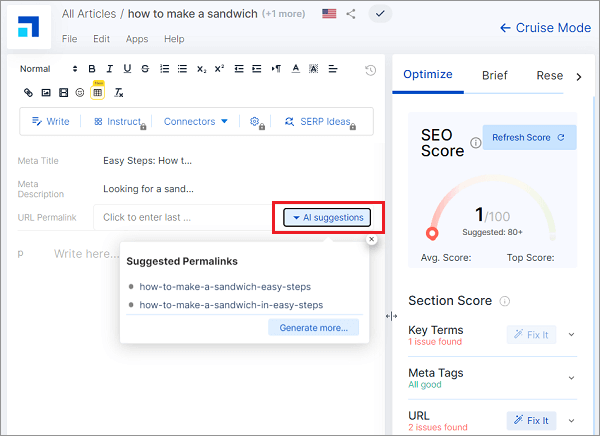600x436 pixels.
Task: Open the Apps menu
Action: pyautogui.click(x=137, y=39)
